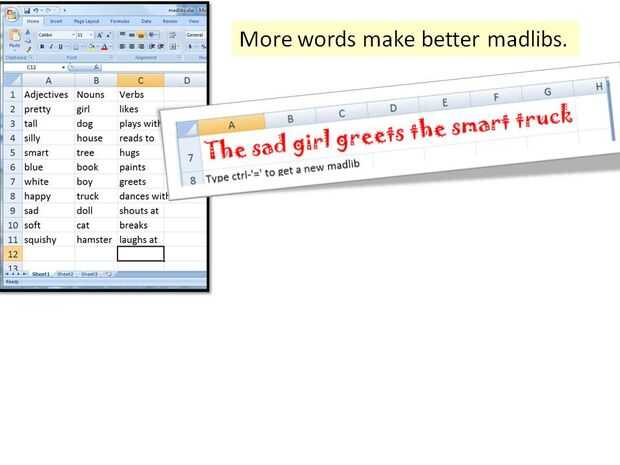The image size is (620, 465).
Task: Select row header 7 in tilted spreadsheet
Action: tap(191, 158)
